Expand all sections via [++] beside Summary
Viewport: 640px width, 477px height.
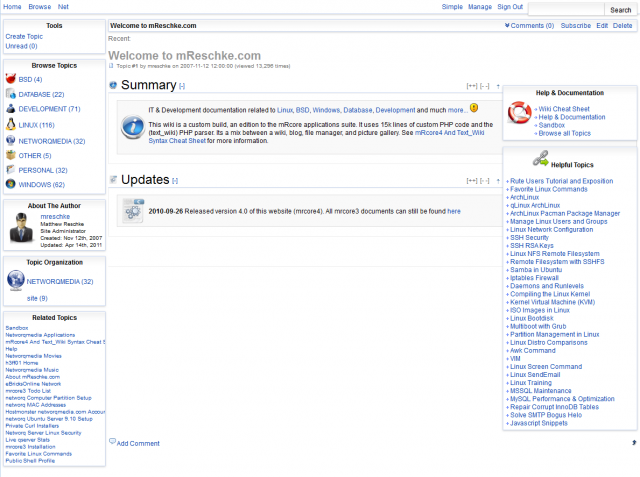click(472, 86)
